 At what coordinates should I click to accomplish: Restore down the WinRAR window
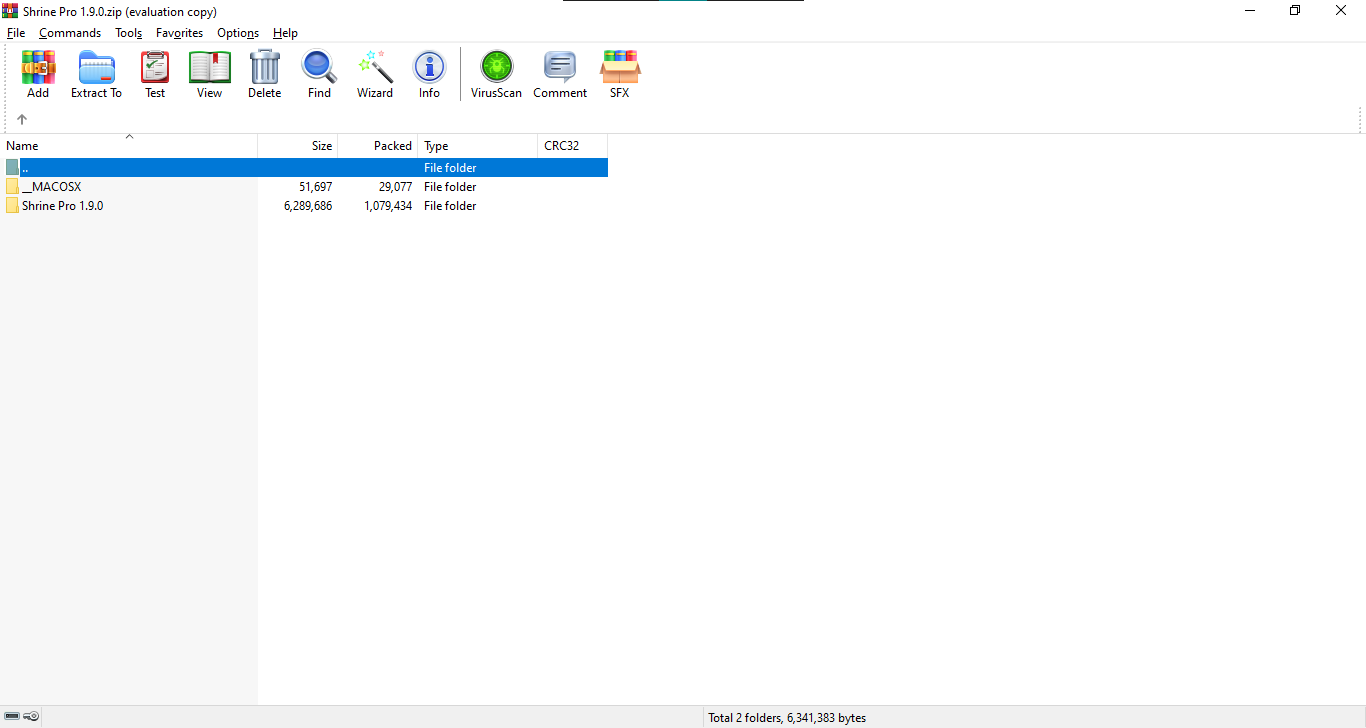1295,11
